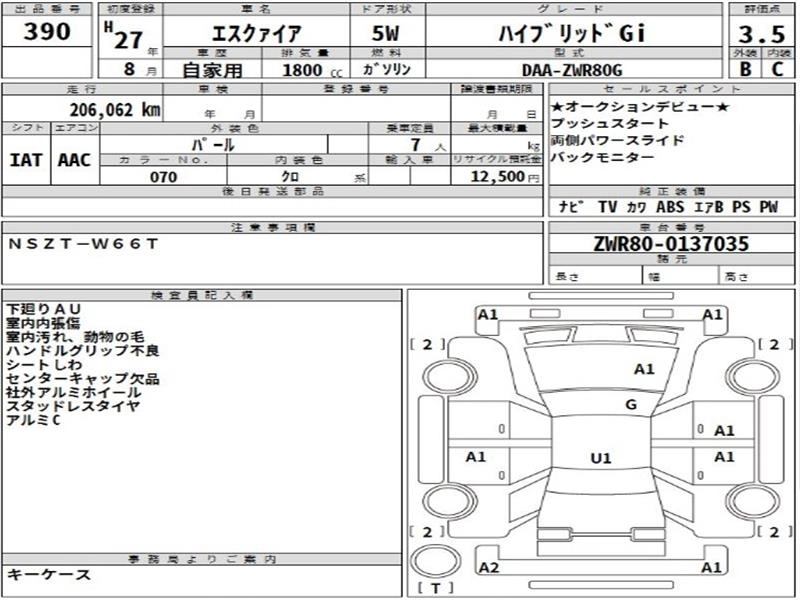800x600 pixels.
Task: Select the キーケース office notice text
Action: (49, 575)
